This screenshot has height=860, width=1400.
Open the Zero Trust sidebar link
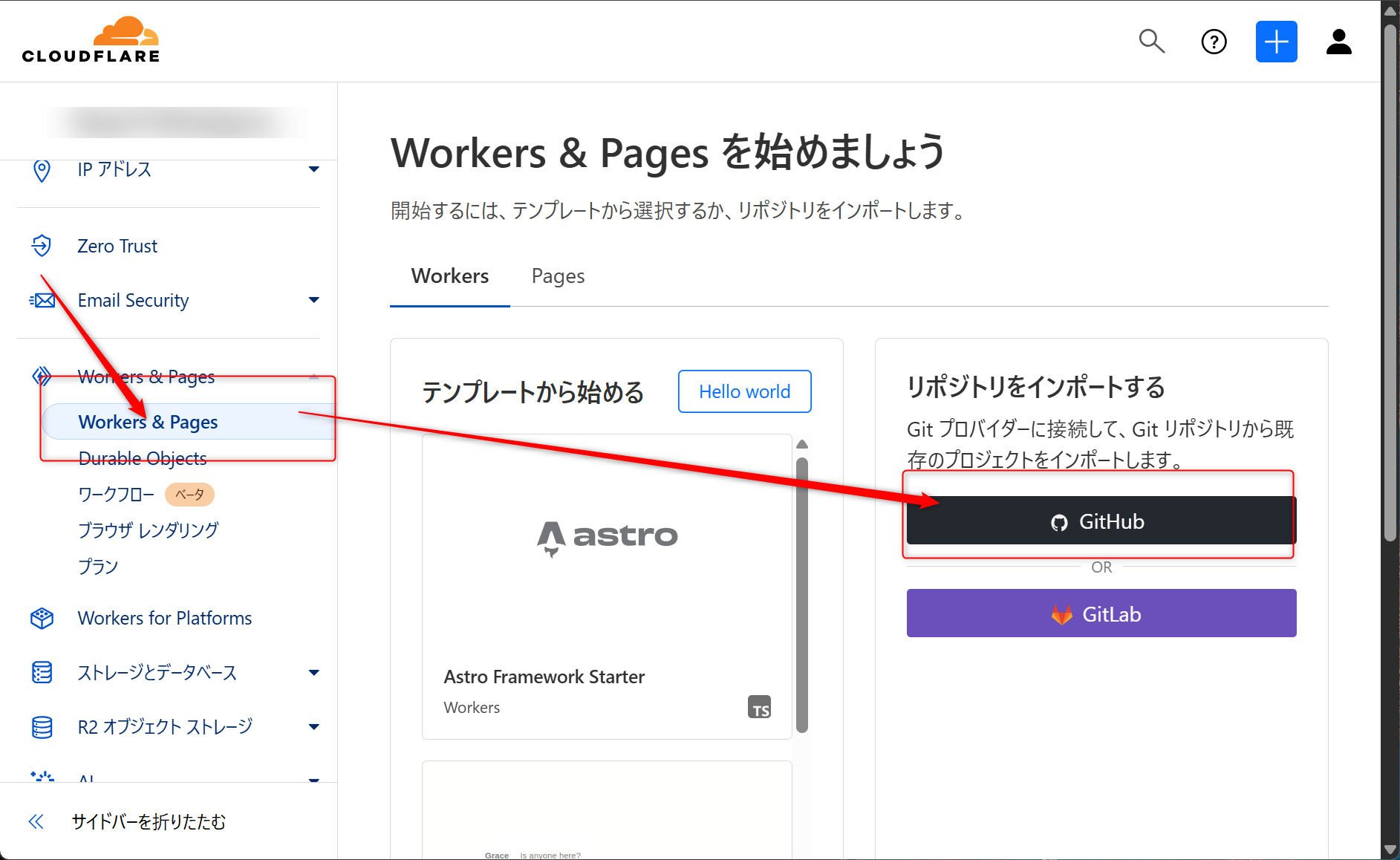[x=117, y=246]
